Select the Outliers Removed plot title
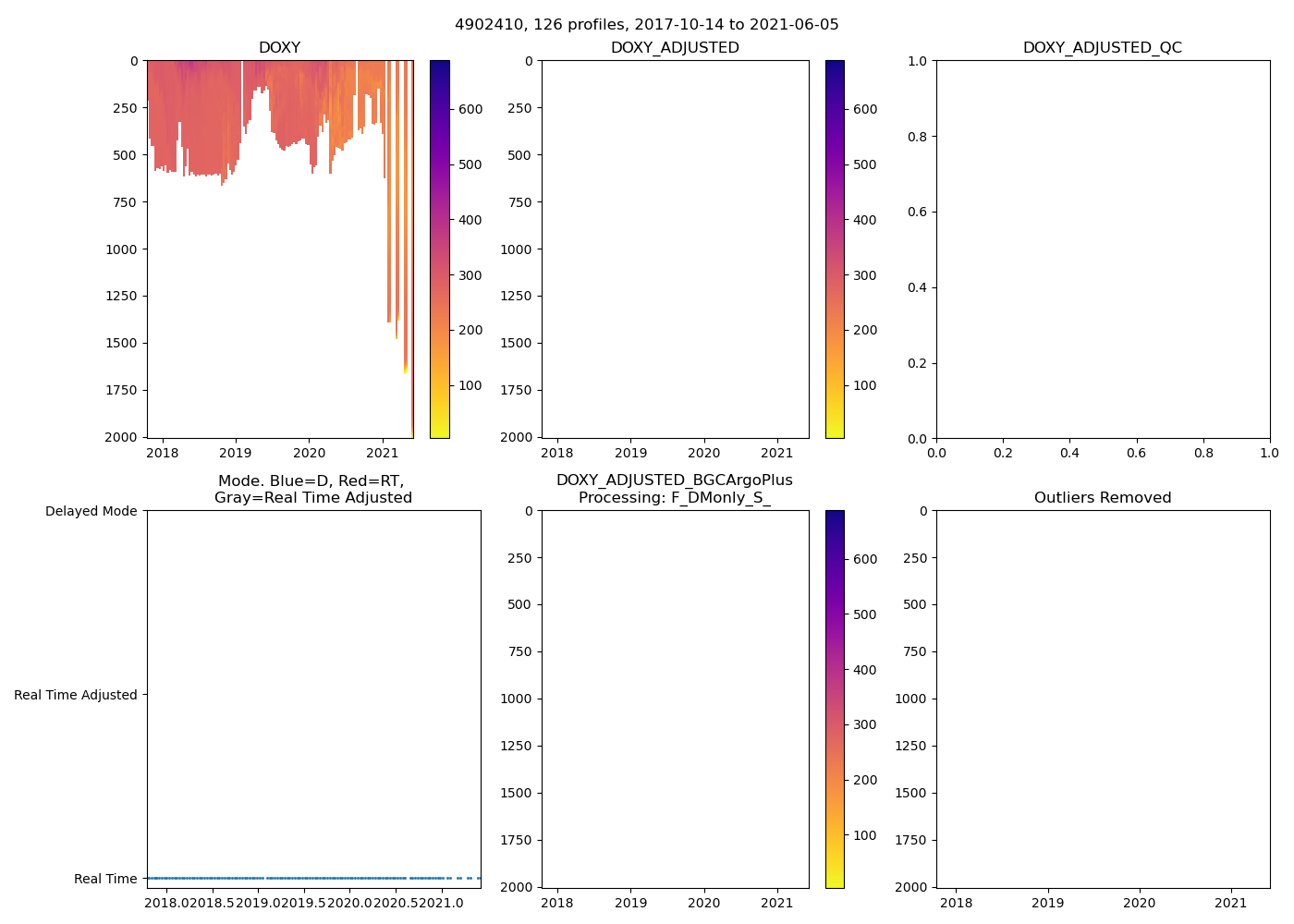The height and width of the screenshot is (924, 1294). [1102, 498]
